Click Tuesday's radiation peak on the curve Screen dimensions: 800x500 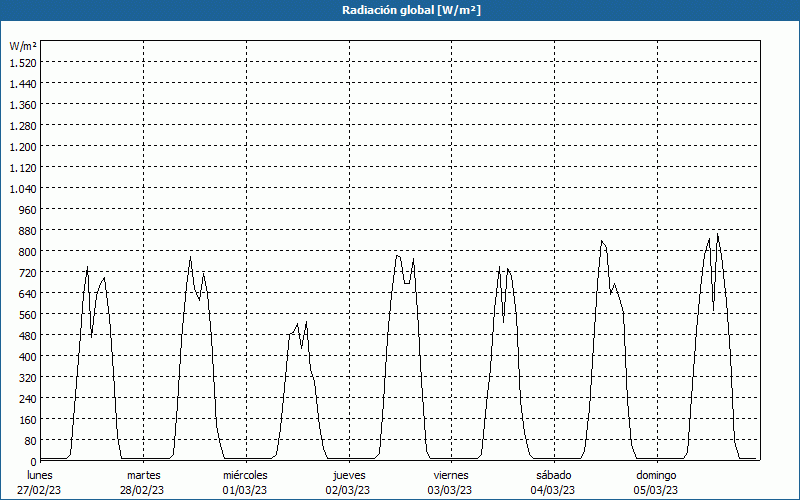[x=191, y=257]
